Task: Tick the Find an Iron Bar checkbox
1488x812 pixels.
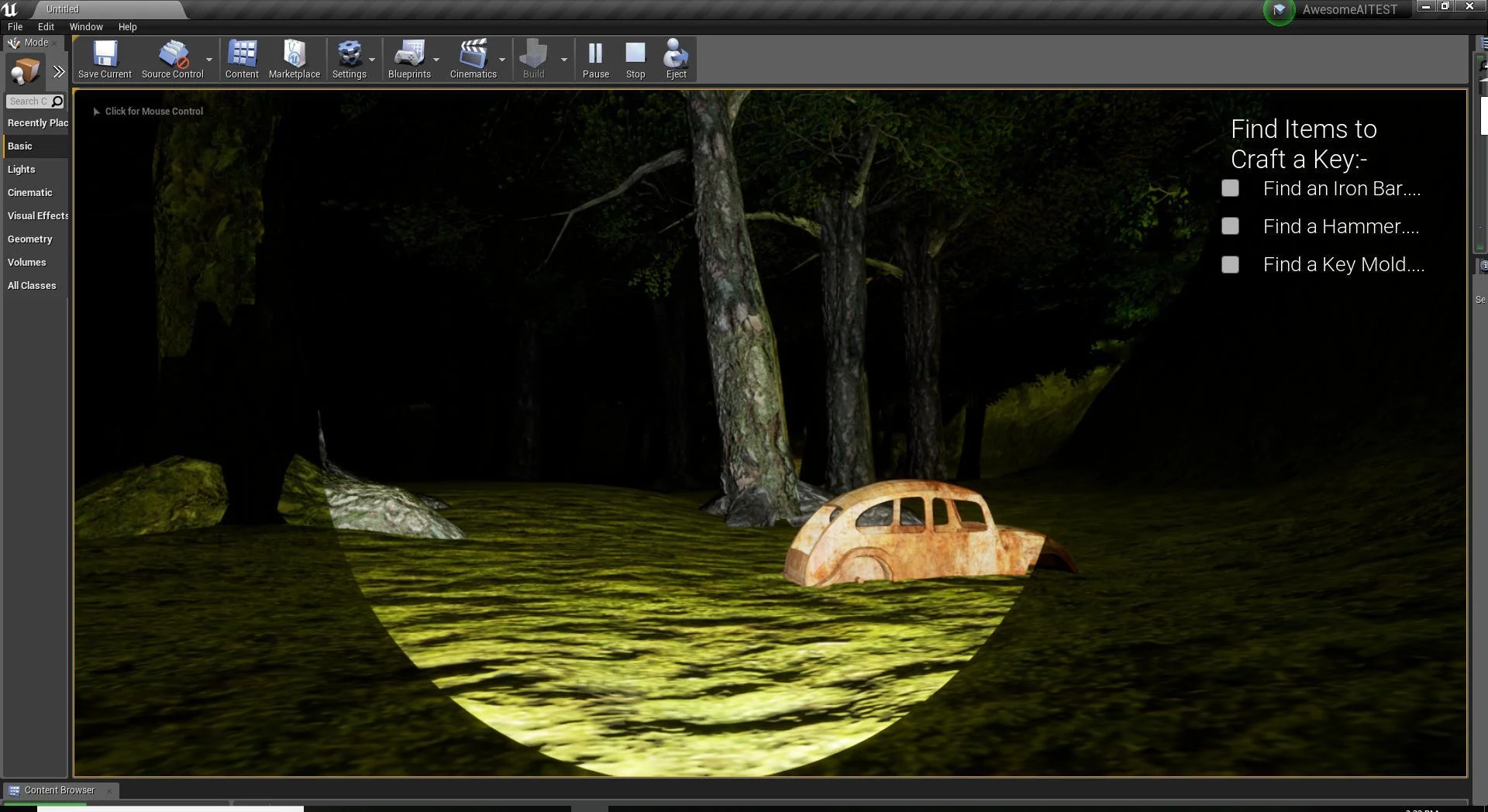Action: (x=1230, y=188)
